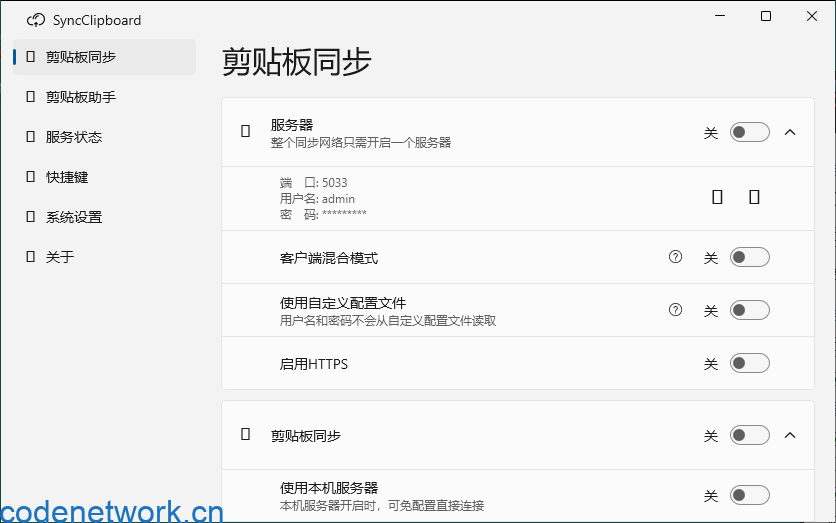This screenshot has height=523, width=836.
Task: Toggle the 剪贴板同步 card switch
Action: 750,435
